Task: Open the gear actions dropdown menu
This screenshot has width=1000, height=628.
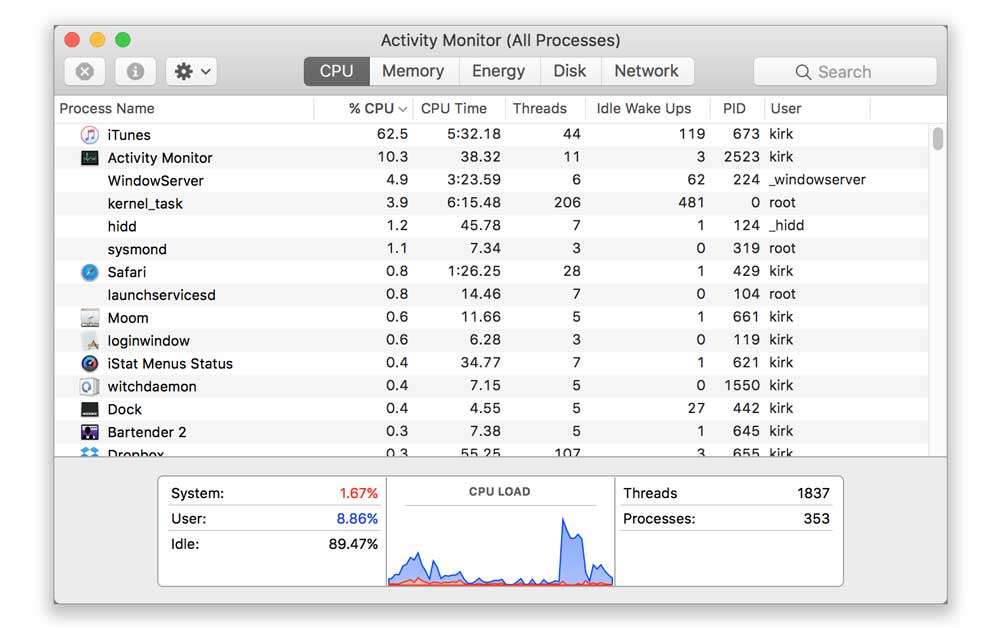Action: (191, 71)
